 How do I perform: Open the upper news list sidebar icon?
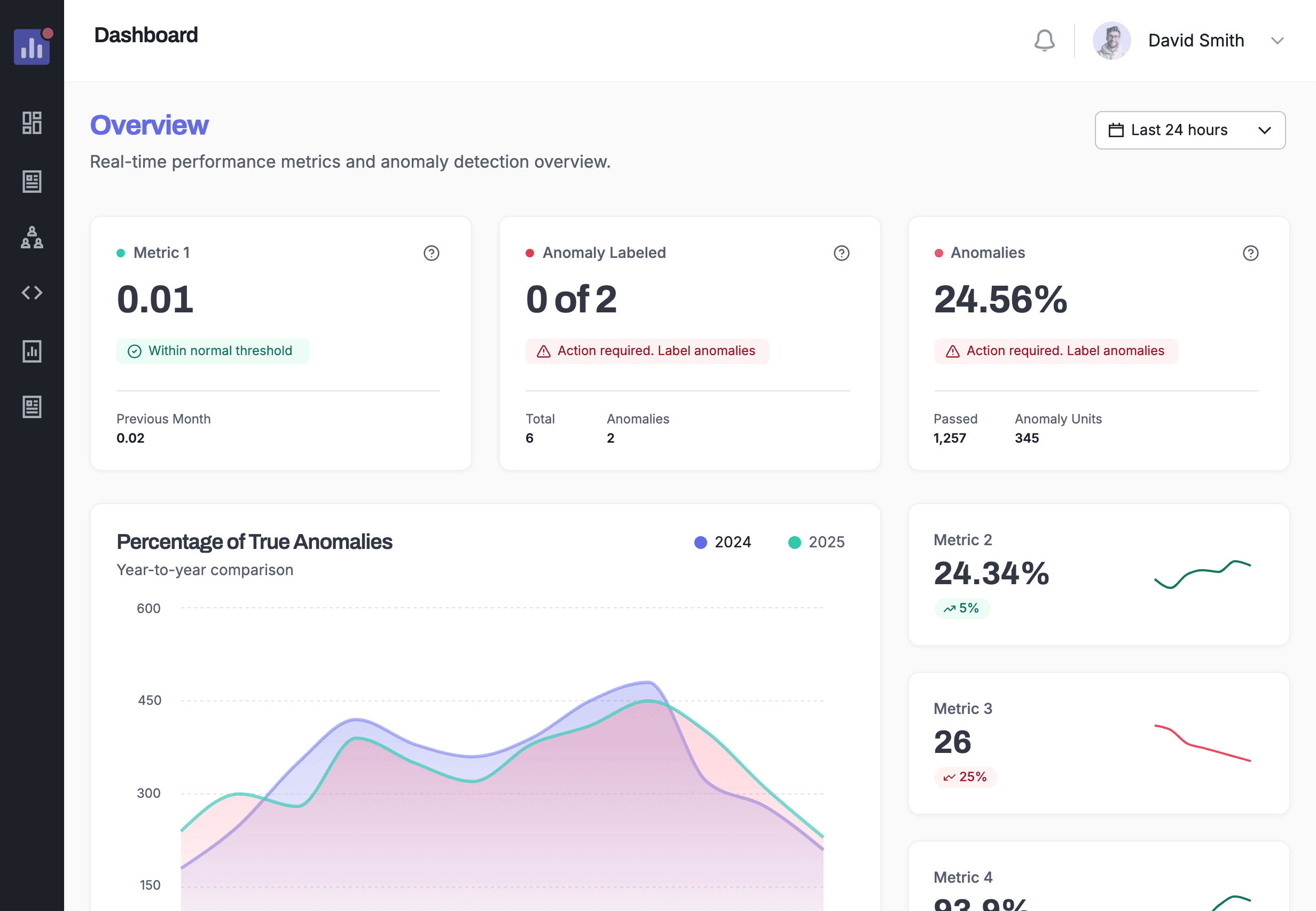(x=32, y=182)
